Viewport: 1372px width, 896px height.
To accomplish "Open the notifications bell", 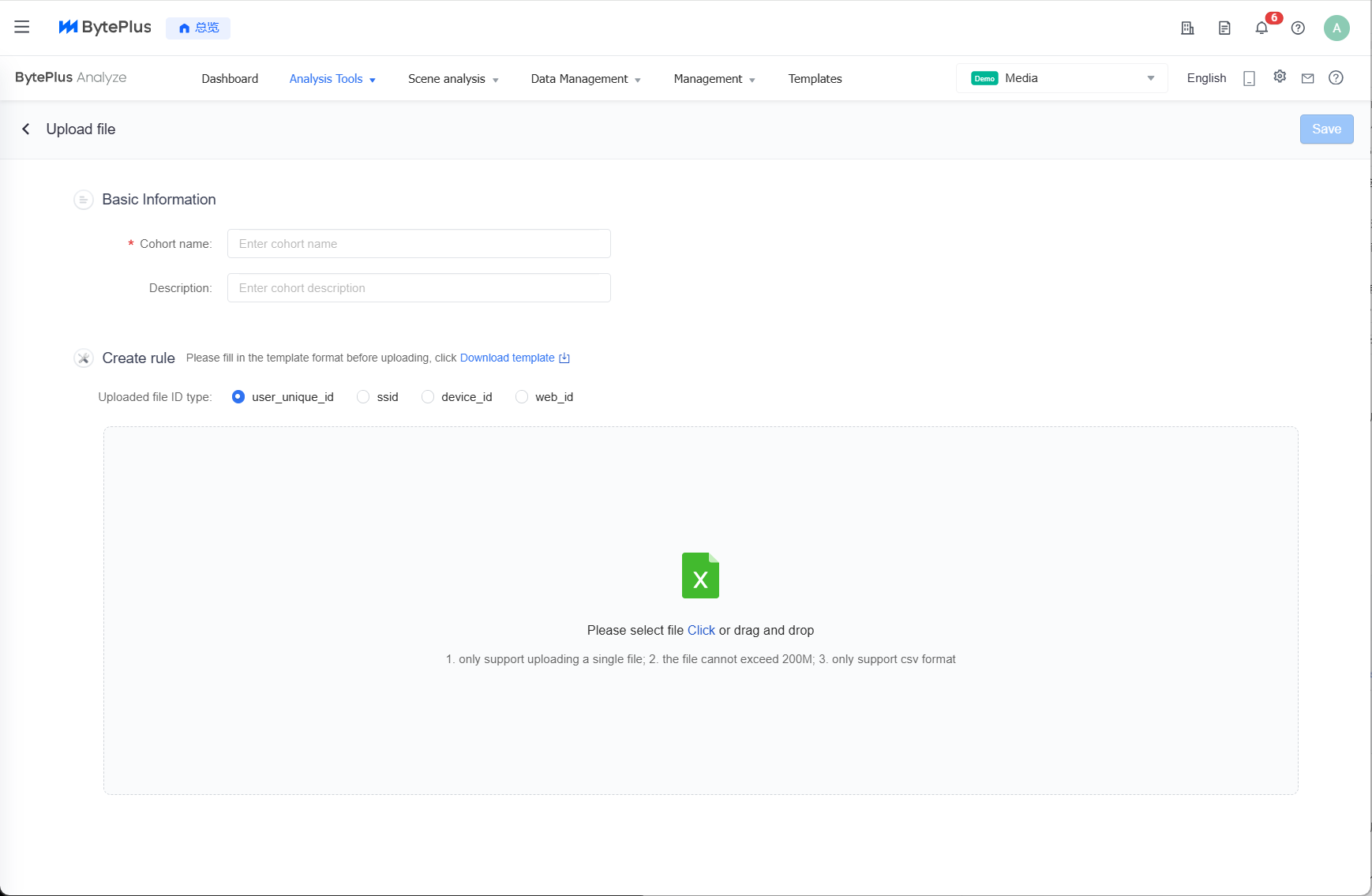I will pyautogui.click(x=1261, y=28).
